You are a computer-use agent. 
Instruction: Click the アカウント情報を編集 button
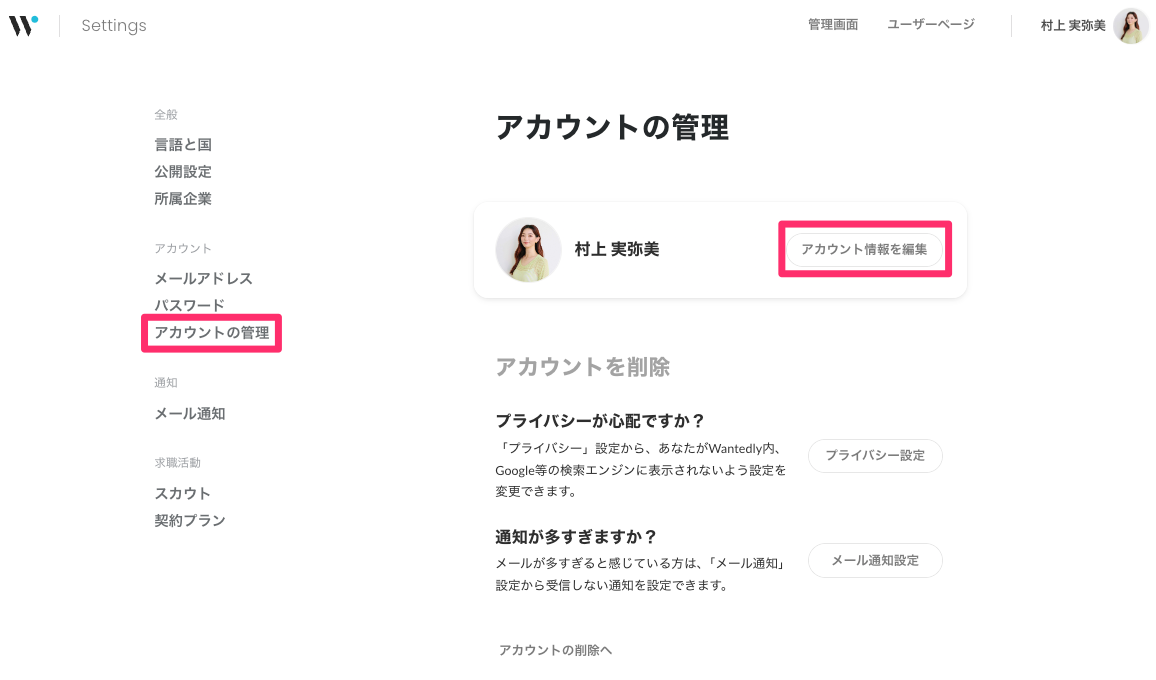(864, 250)
